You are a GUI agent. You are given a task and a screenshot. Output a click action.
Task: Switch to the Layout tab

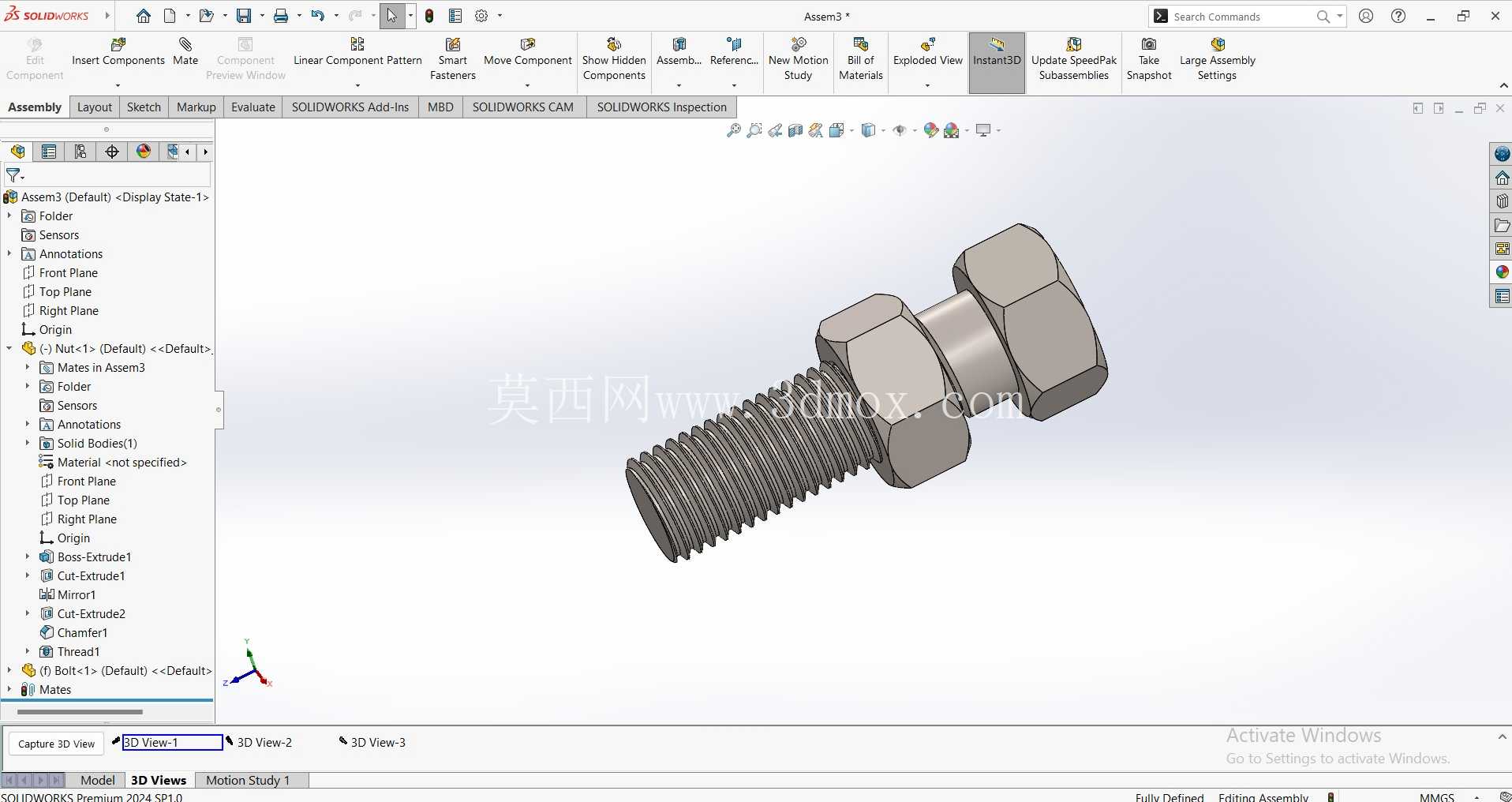95,107
